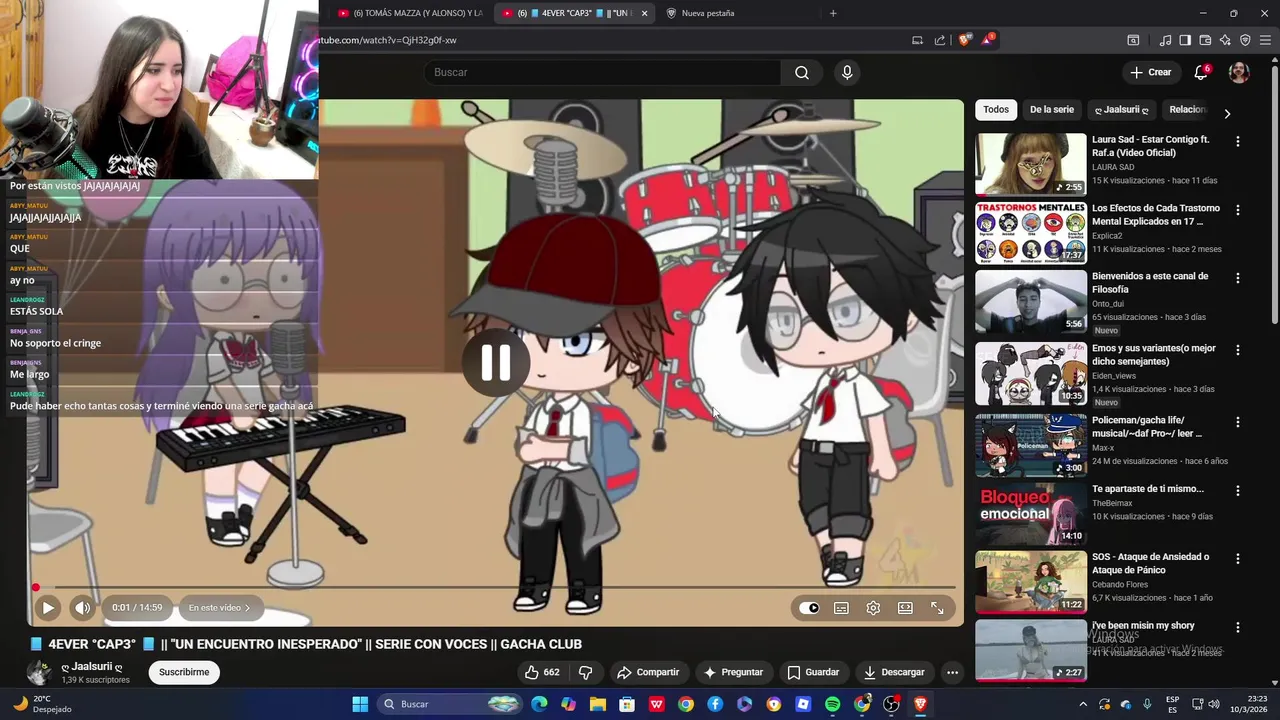
Task: Mute the video using the volume icon
Action: pos(82,607)
